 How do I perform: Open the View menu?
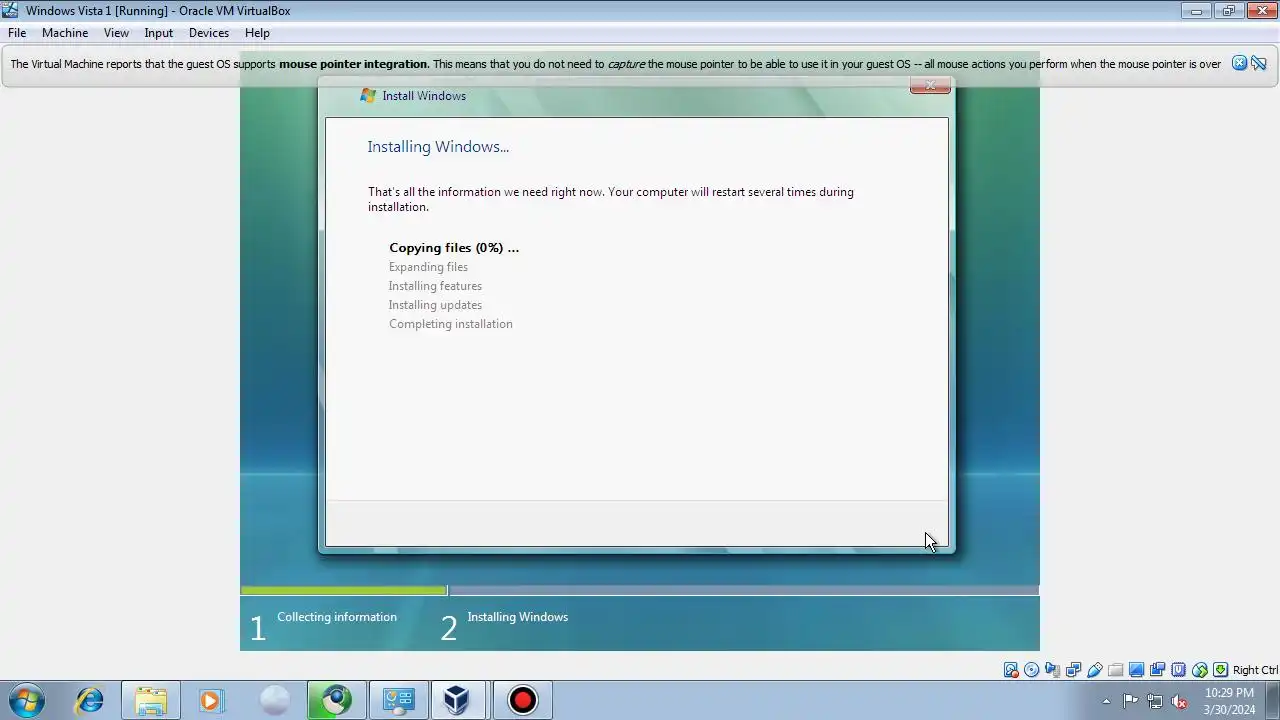point(116,33)
